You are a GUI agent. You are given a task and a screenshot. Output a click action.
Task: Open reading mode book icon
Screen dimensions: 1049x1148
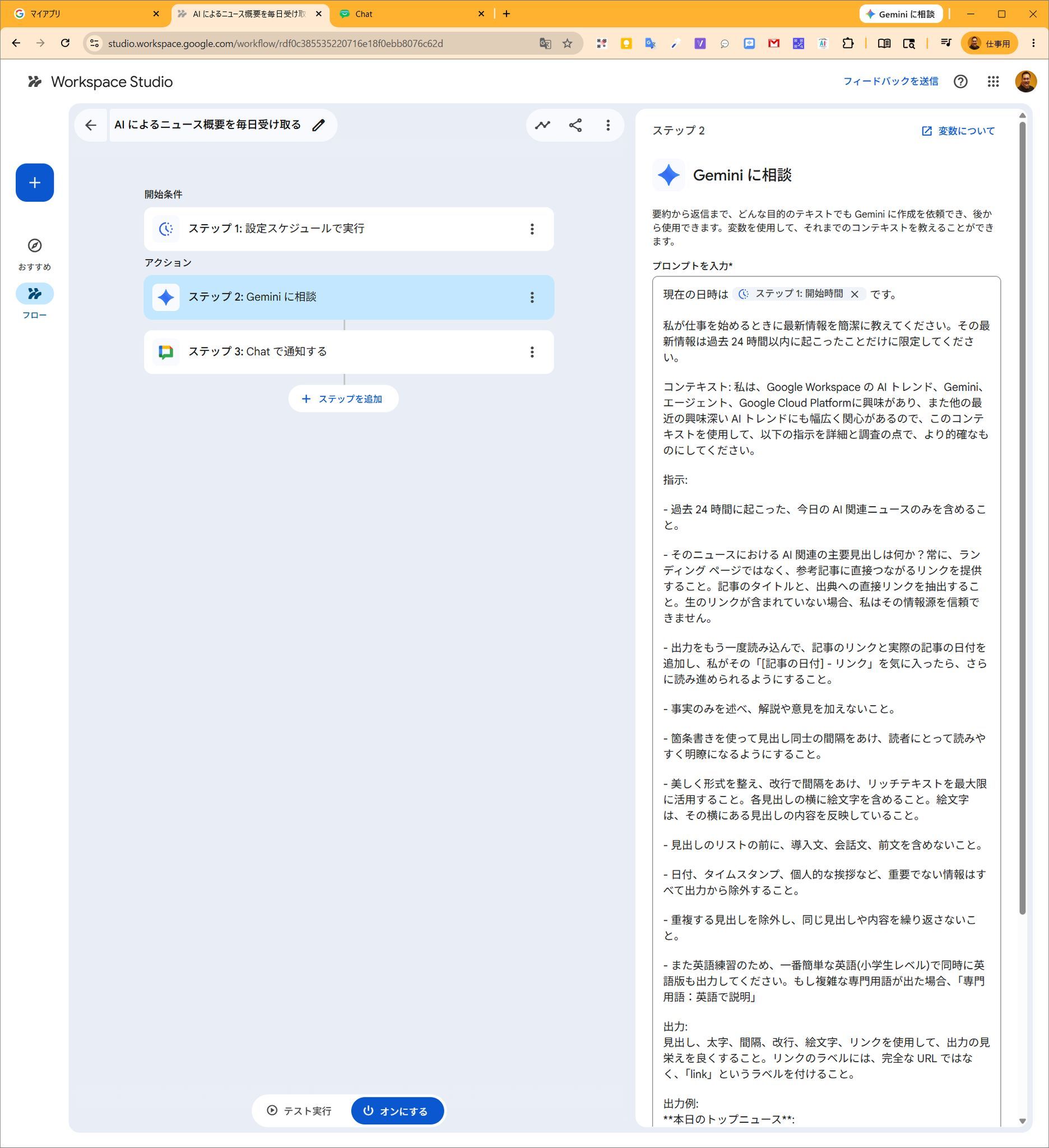884,43
